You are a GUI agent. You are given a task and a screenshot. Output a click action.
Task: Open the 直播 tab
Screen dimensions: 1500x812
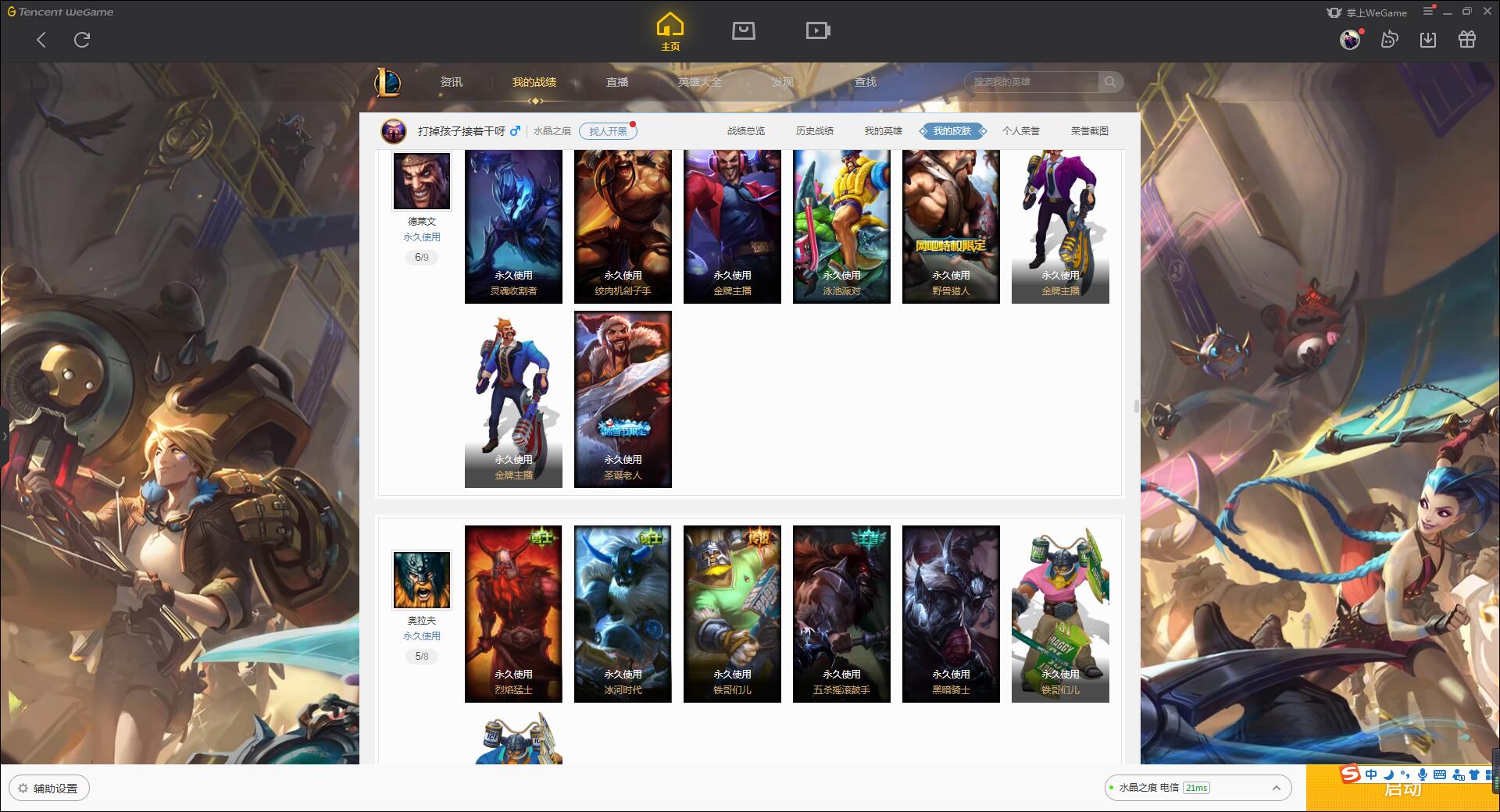617,82
